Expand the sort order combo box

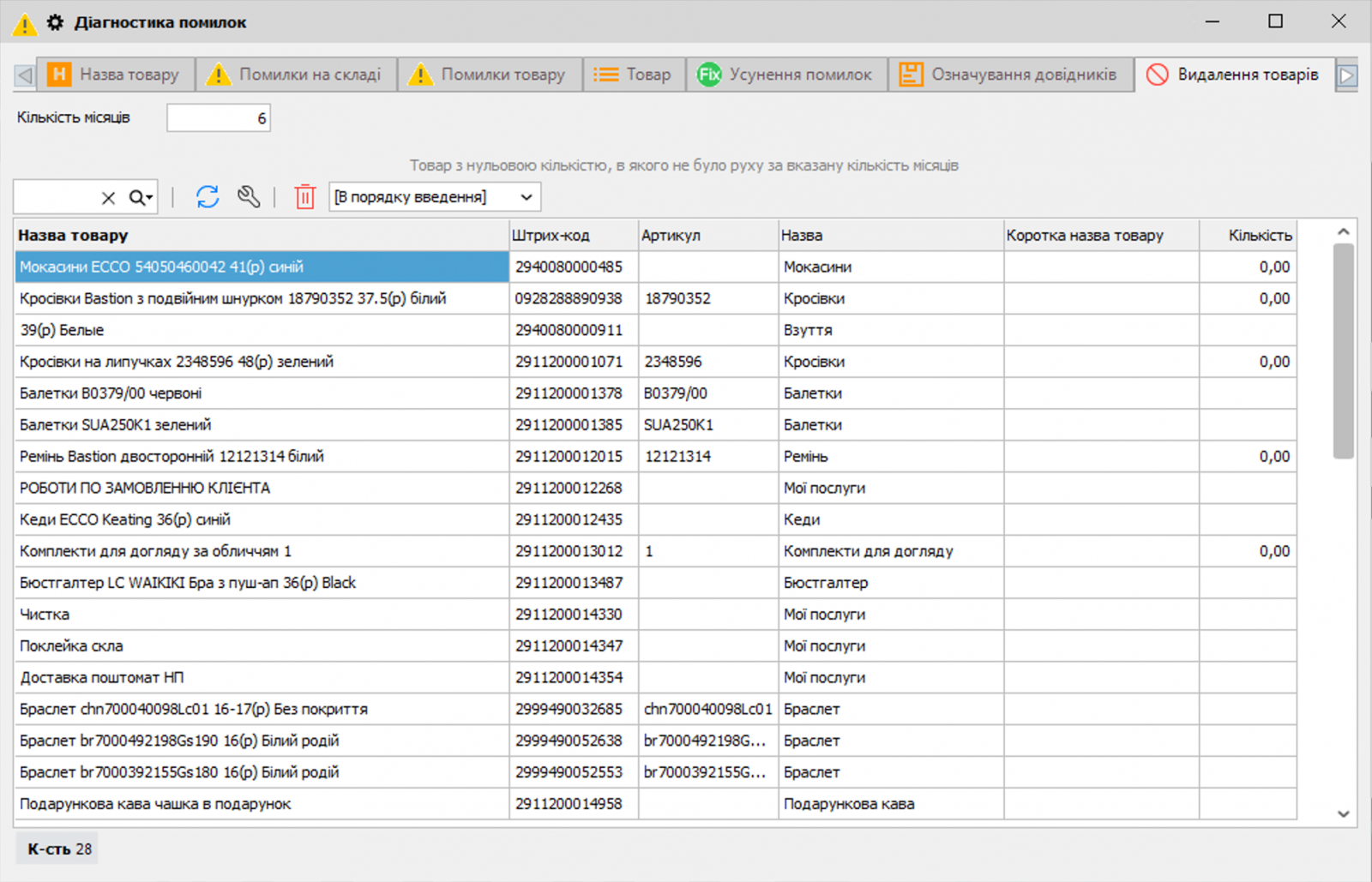[526, 197]
